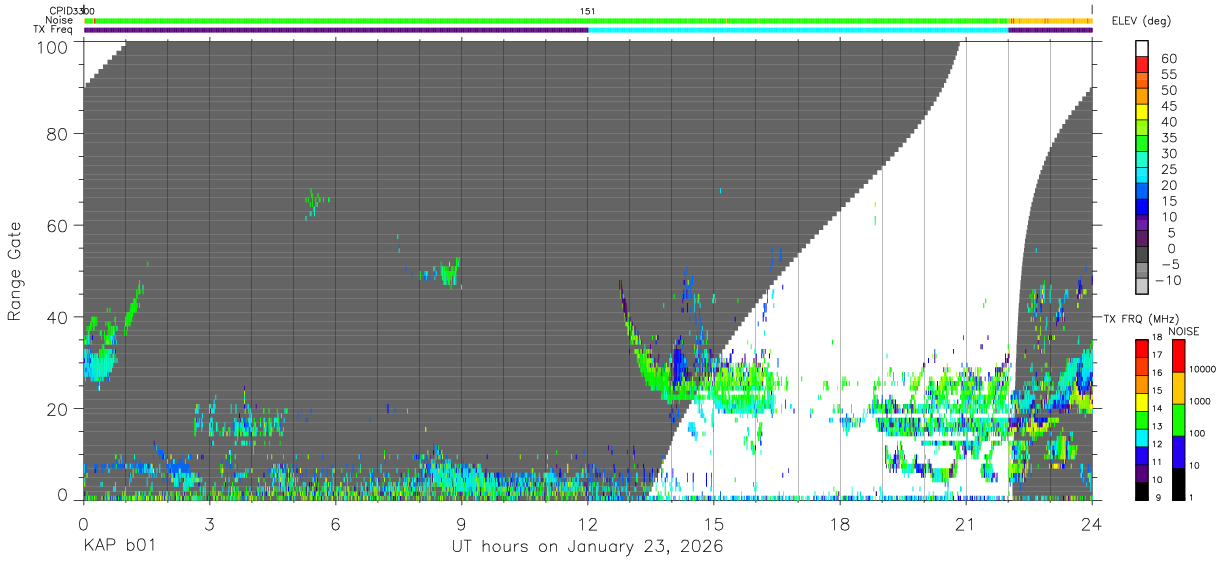Click the 11 label on TX FRQ colorbar
This screenshot has width=1228, height=567.
pos(1157,461)
